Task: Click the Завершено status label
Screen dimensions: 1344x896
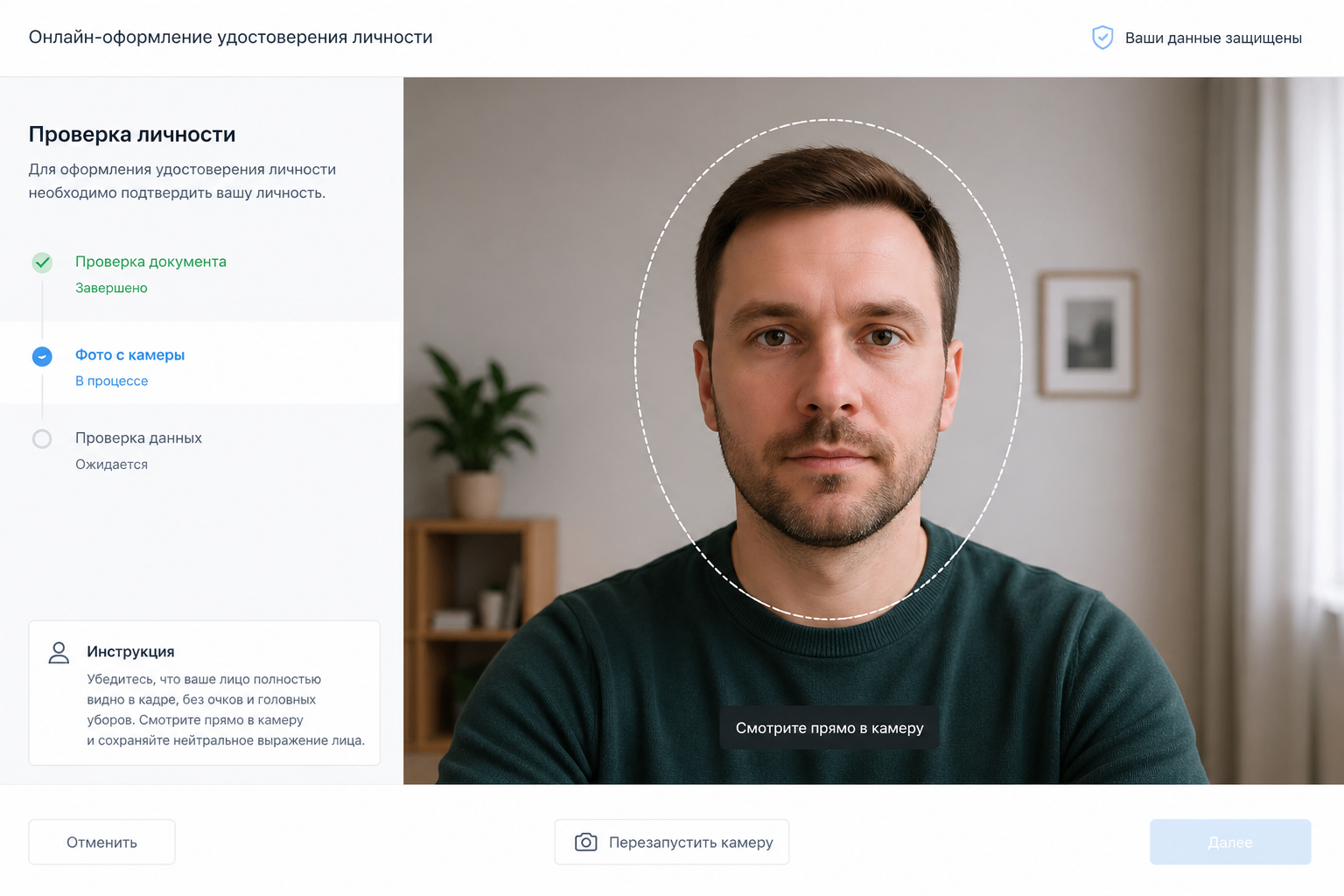Action: [111, 288]
